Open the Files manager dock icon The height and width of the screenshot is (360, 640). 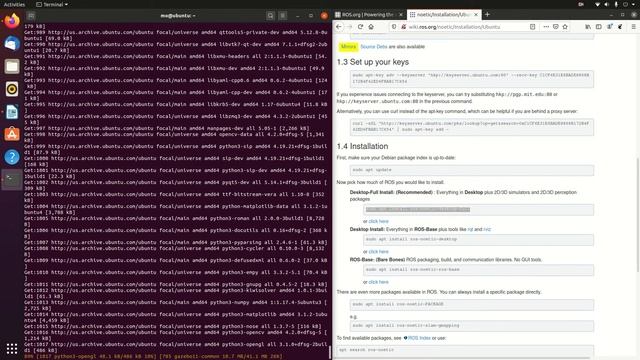pyautogui.click(x=12, y=66)
